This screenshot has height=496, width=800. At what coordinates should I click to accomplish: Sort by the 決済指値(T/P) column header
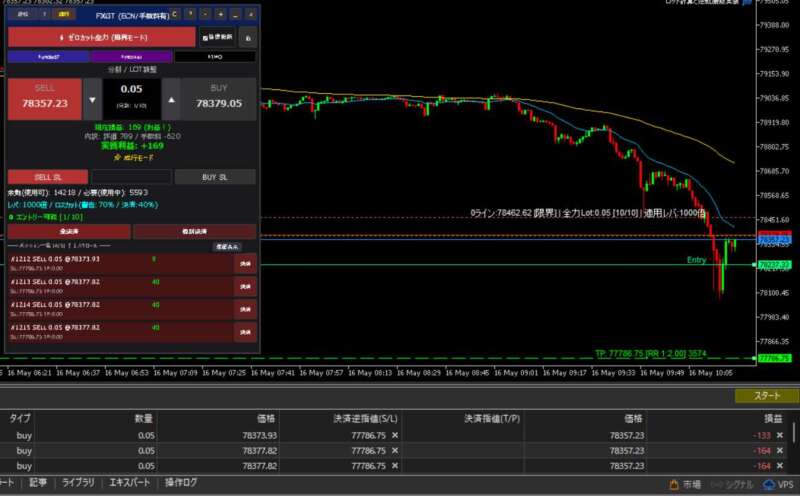click(x=492, y=418)
